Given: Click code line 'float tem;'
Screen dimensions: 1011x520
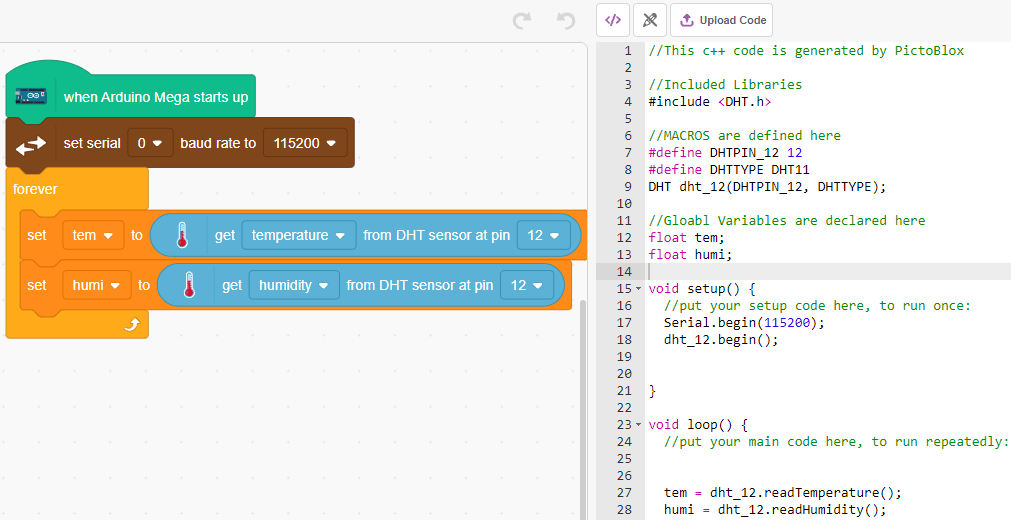Looking at the screenshot, I should pyautogui.click(x=687, y=237).
